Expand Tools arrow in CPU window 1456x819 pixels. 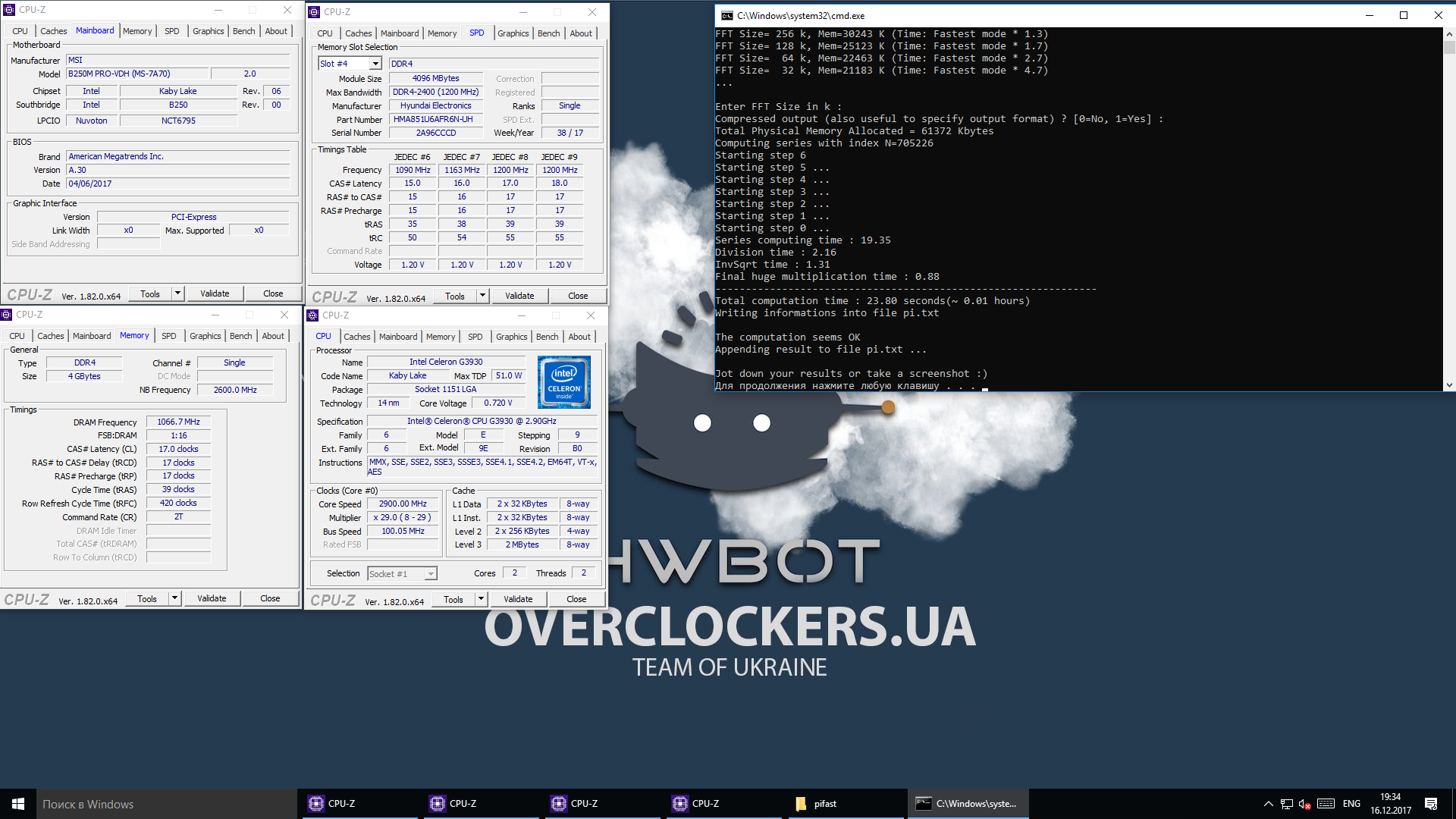pos(482,599)
